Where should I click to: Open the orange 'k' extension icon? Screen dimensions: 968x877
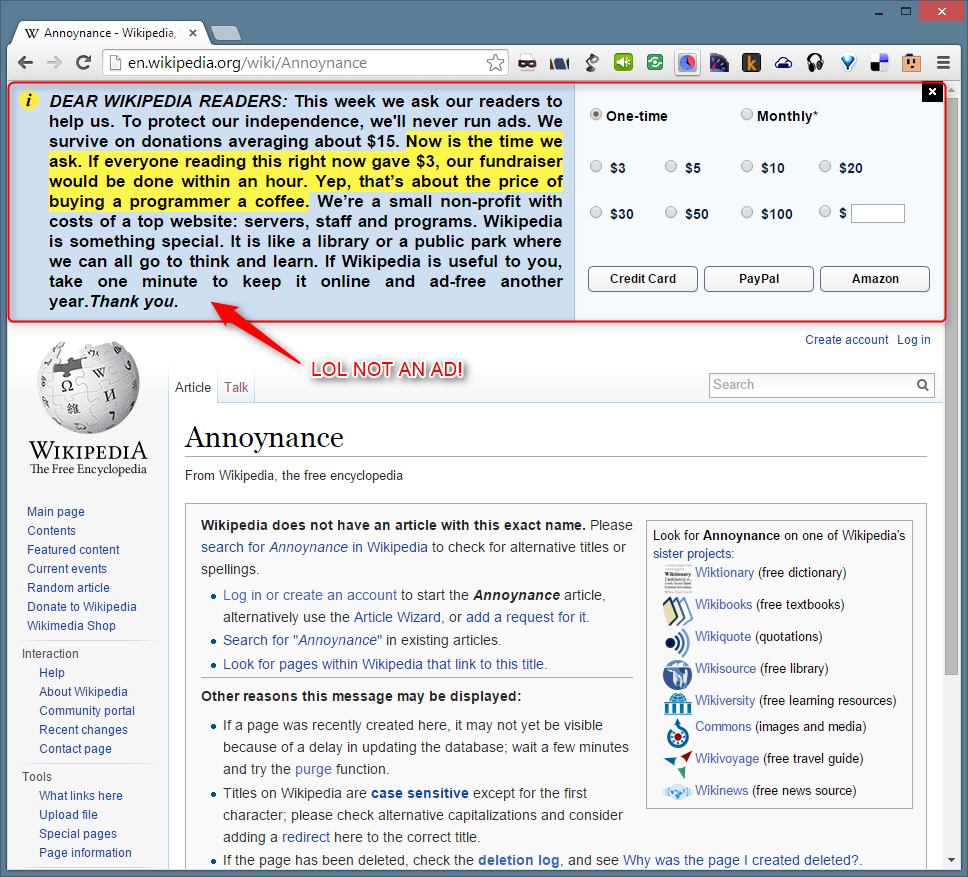click(x=751, y=62)
